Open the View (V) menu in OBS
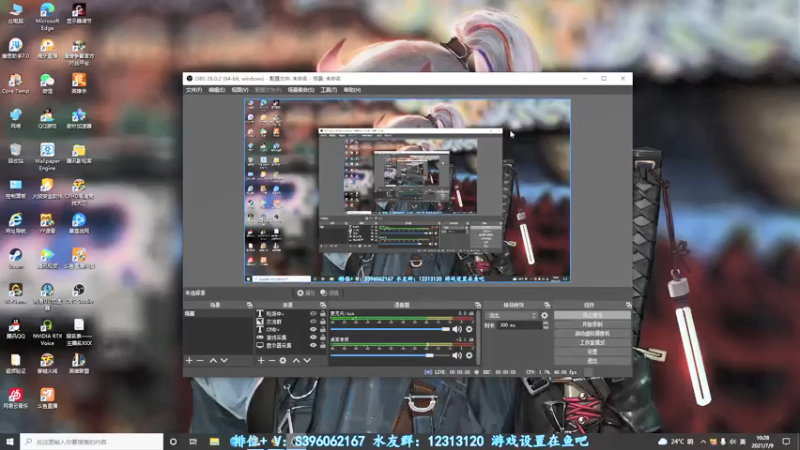The image size is (800, 450). [240, 90]
